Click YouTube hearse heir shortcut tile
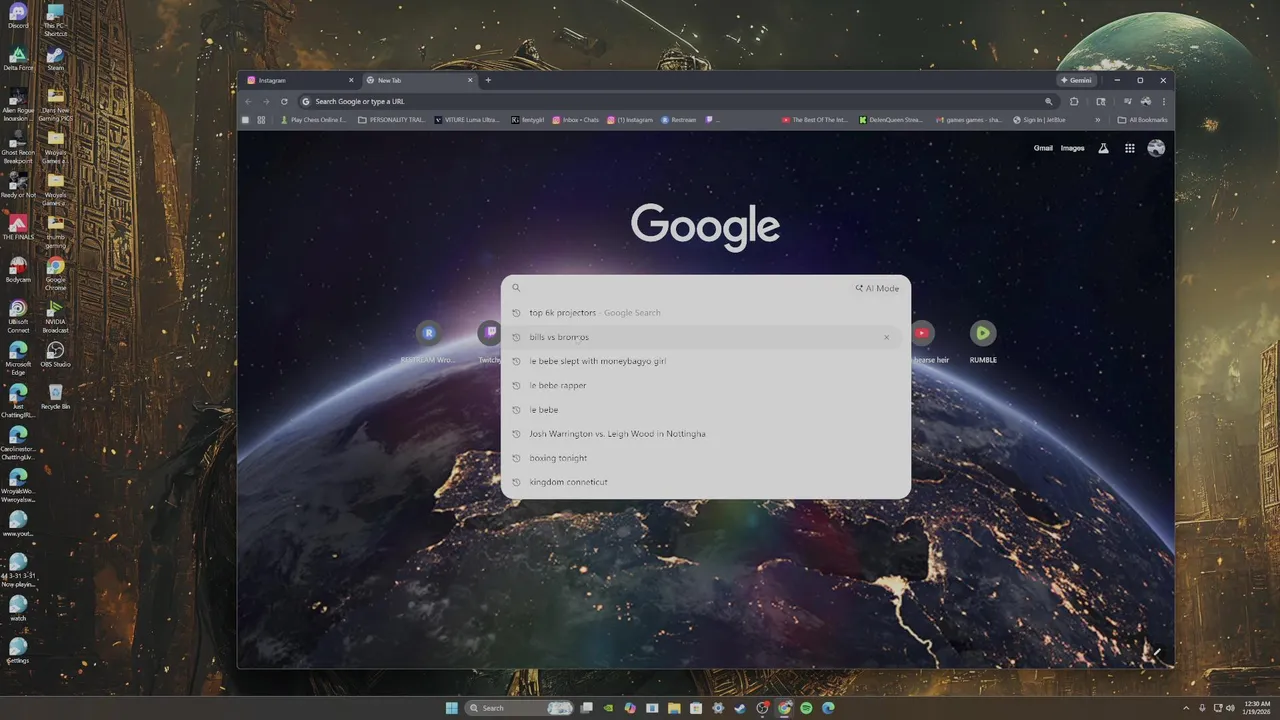This screenshot has height=720, width=1280. point(924,340)
